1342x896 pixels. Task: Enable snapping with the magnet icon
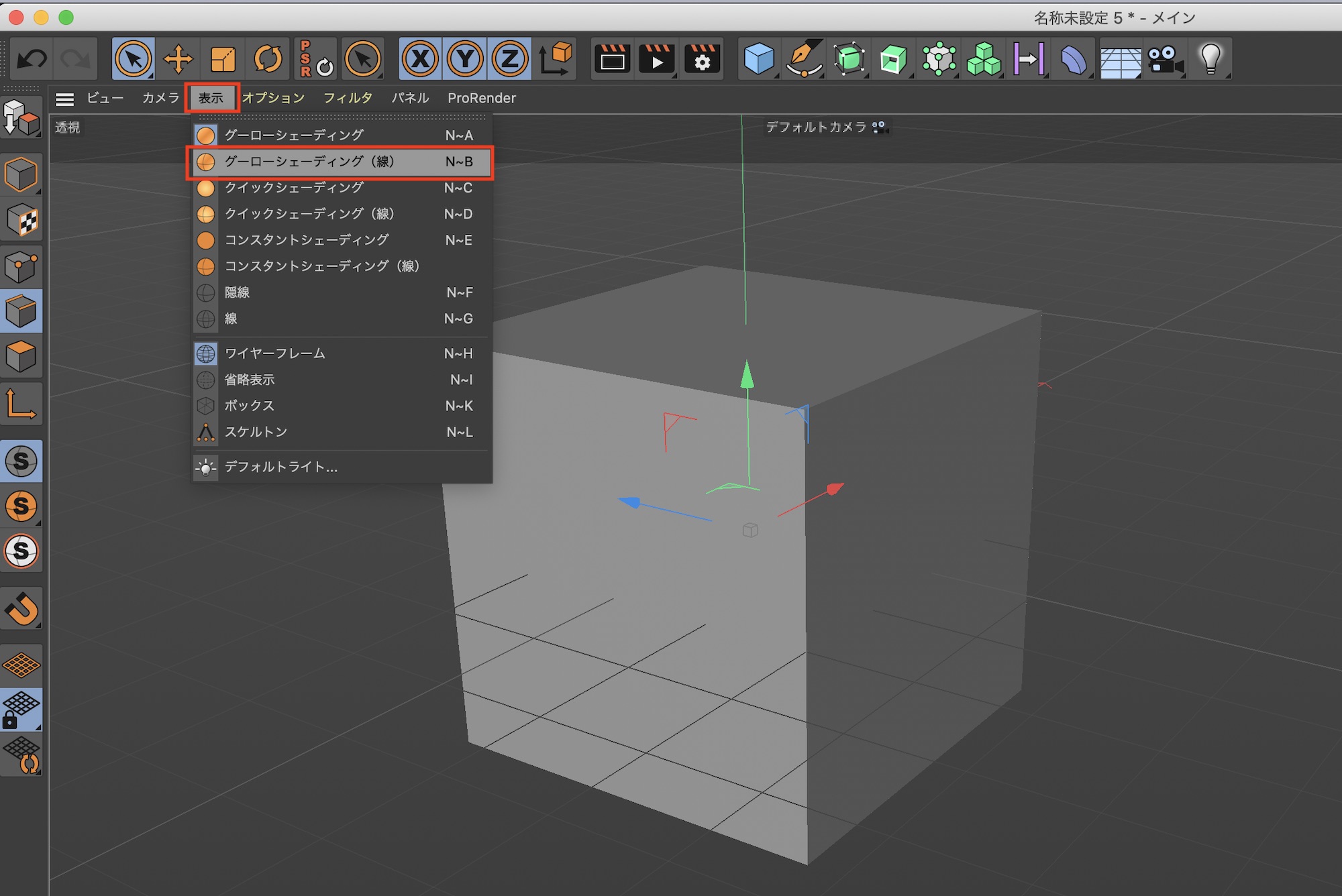tap(21, 609)
